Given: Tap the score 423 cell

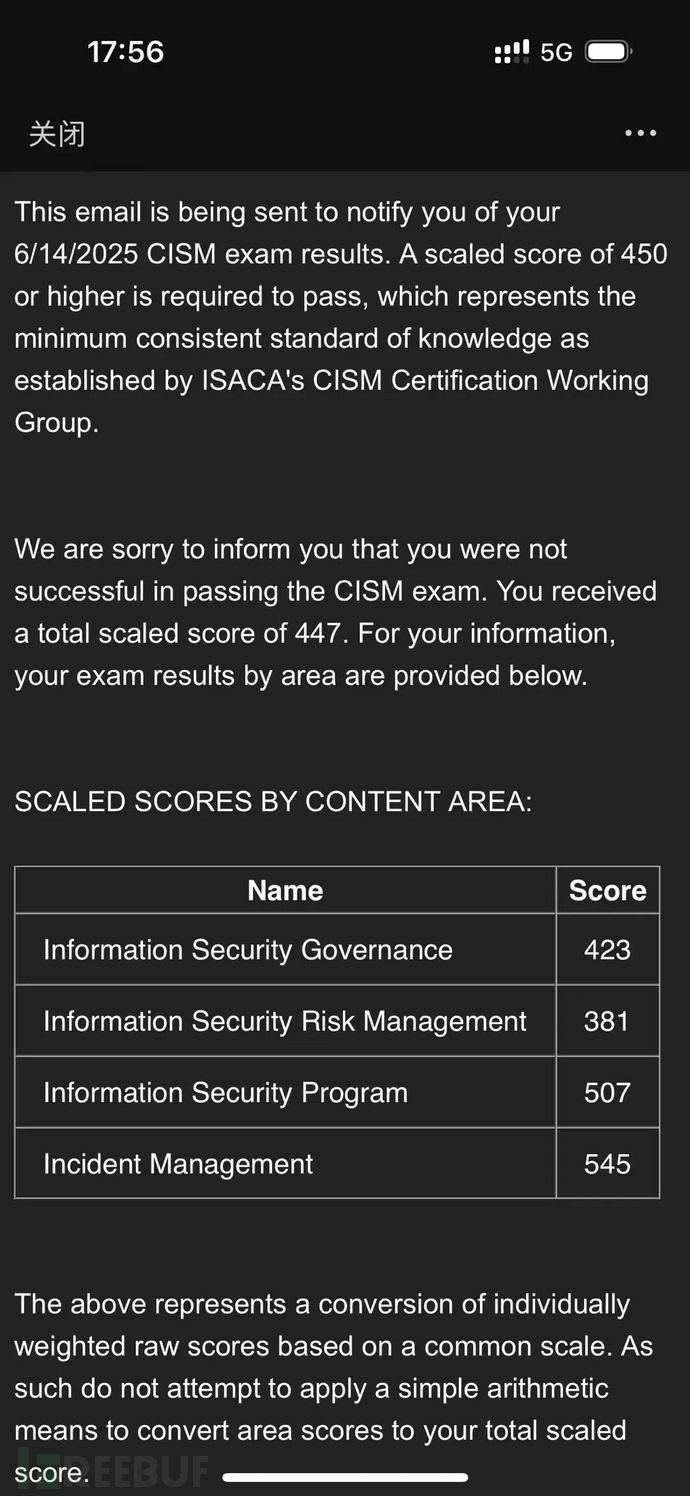Looking at the screenshot, I should tap(607, 950).
